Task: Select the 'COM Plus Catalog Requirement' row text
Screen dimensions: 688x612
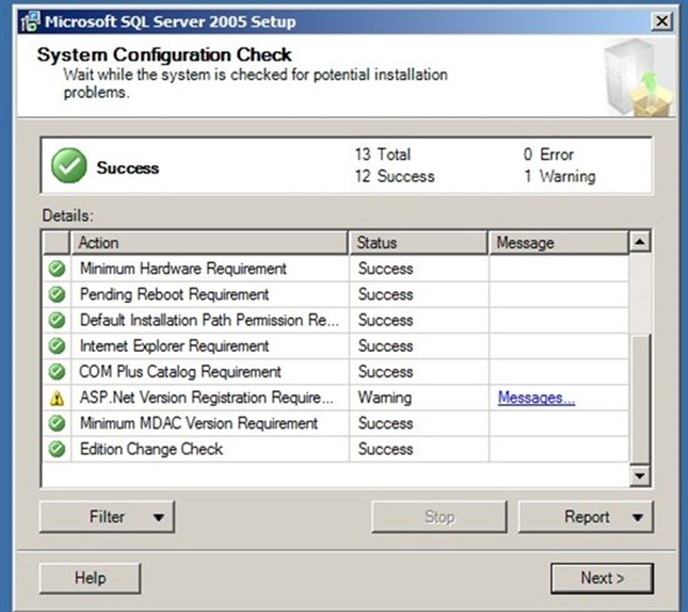Action: point(180,372)
